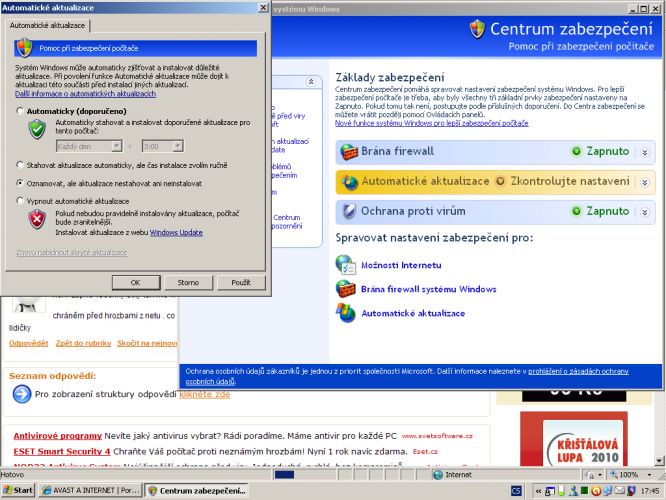Expand the Ochrana proti virům section chevron
This screenshot has width=666, height=500.
click(x=645, y=212)
